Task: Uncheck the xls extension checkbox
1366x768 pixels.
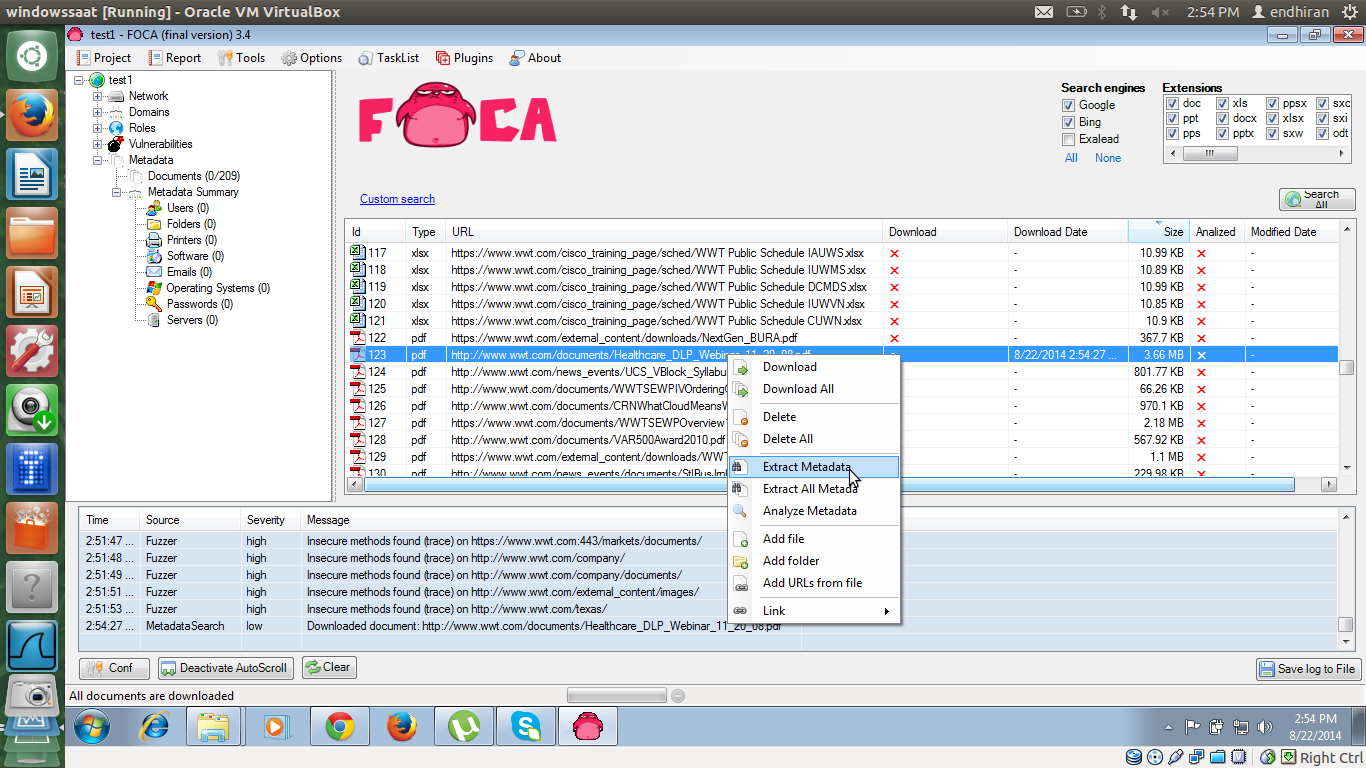Action: [x=1222, y=103]
